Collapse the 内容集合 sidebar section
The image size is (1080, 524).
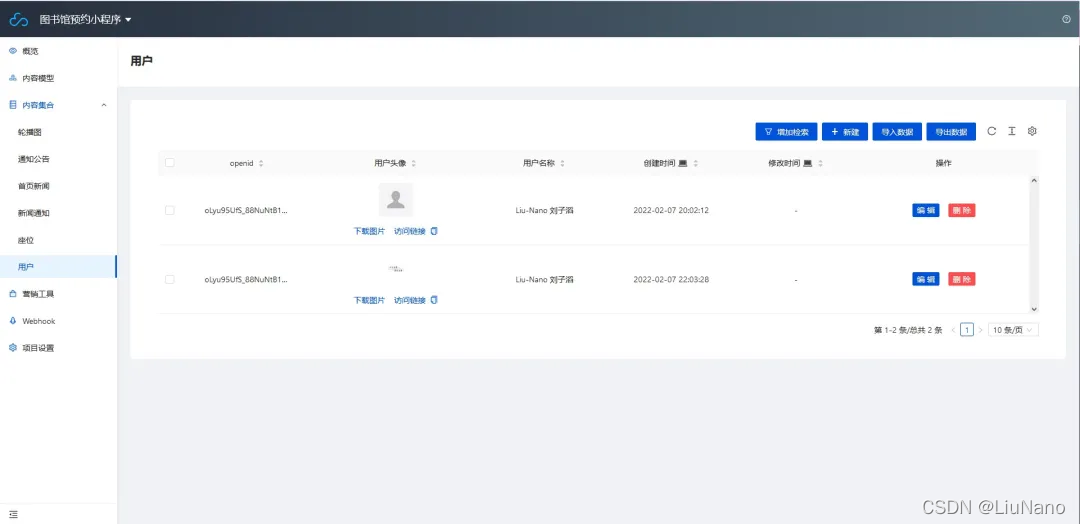click(x=104, y=105)
